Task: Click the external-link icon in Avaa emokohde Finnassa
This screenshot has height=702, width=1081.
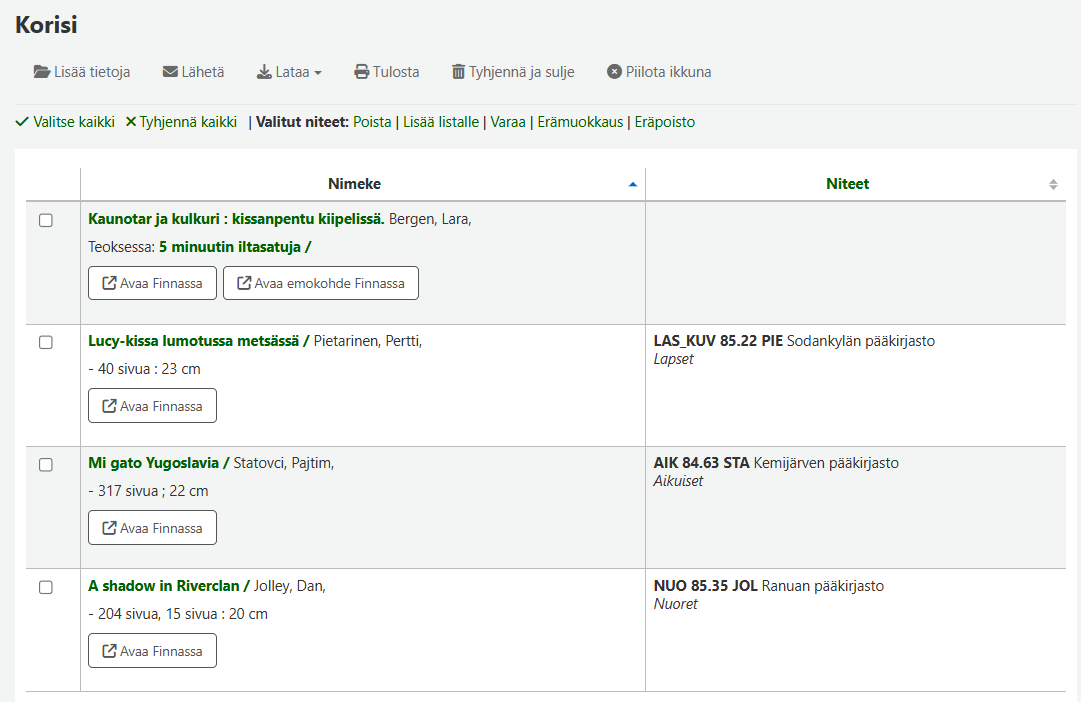Action: (244, 283)
